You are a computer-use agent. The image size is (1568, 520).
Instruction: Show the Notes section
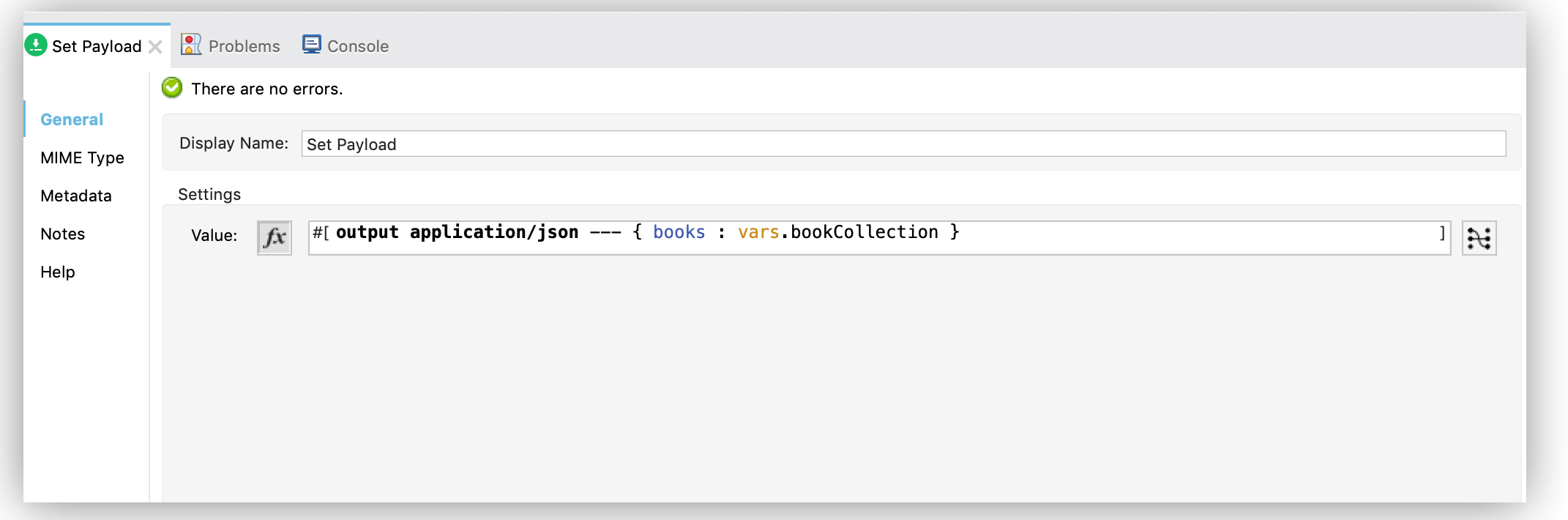click(63, 234)
